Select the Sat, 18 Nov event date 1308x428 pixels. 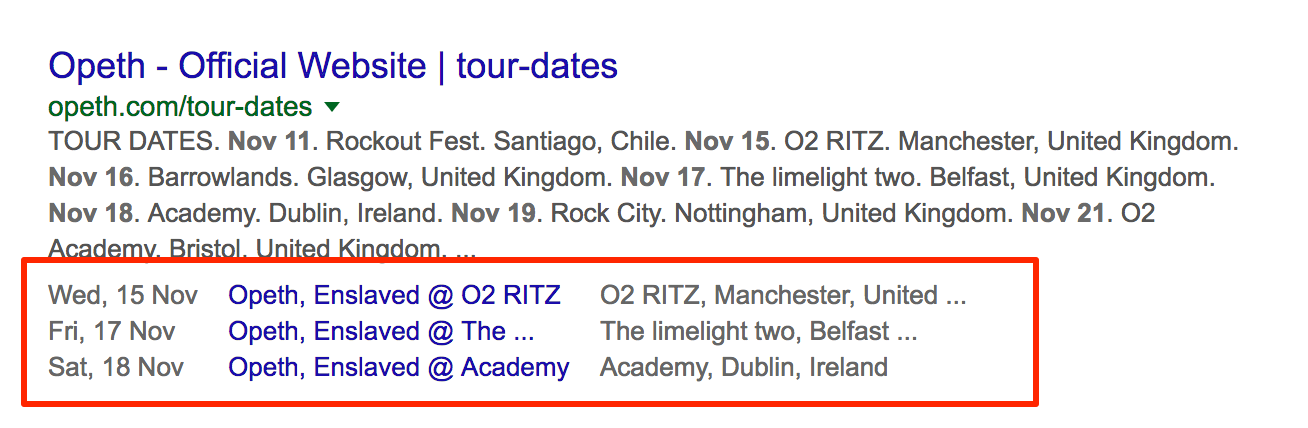point(116,367)
